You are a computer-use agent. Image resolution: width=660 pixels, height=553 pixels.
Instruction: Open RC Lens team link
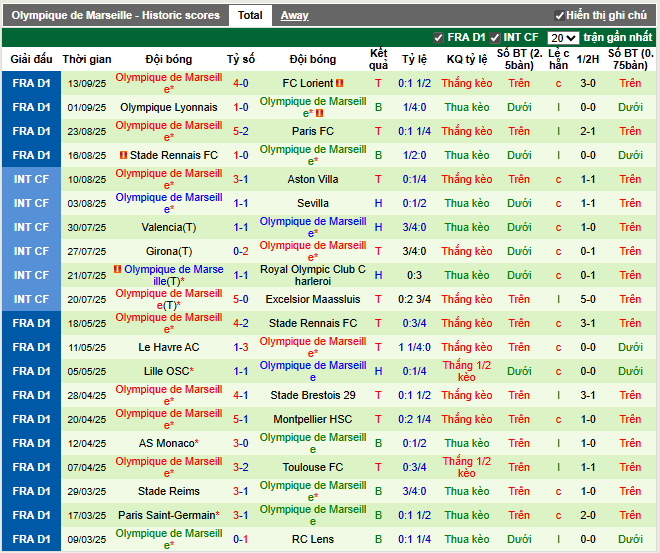coord(313,539)
